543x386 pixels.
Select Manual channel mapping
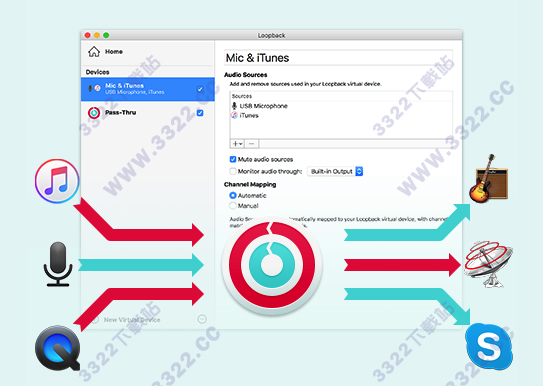(x=233, y=206)
